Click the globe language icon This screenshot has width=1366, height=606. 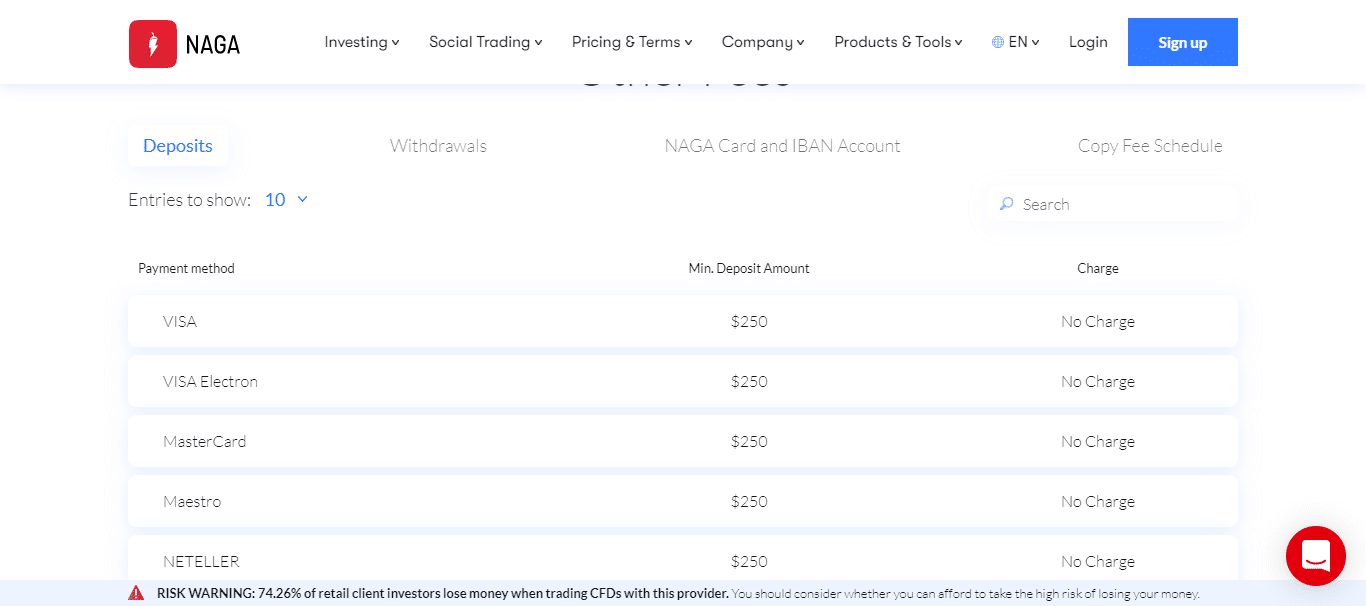[x=998, y=42]
